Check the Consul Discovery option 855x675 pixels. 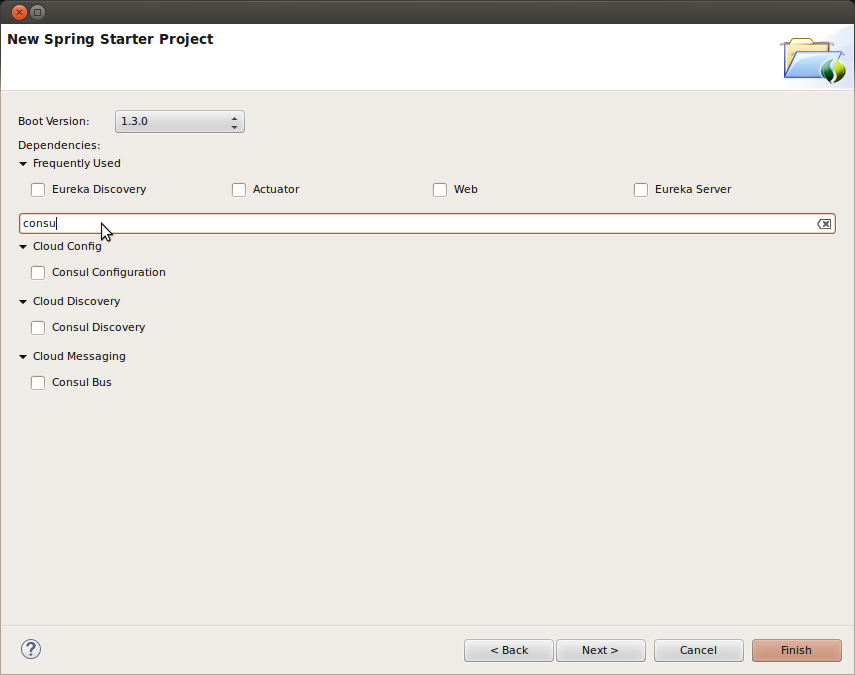[x=38, y=328]
